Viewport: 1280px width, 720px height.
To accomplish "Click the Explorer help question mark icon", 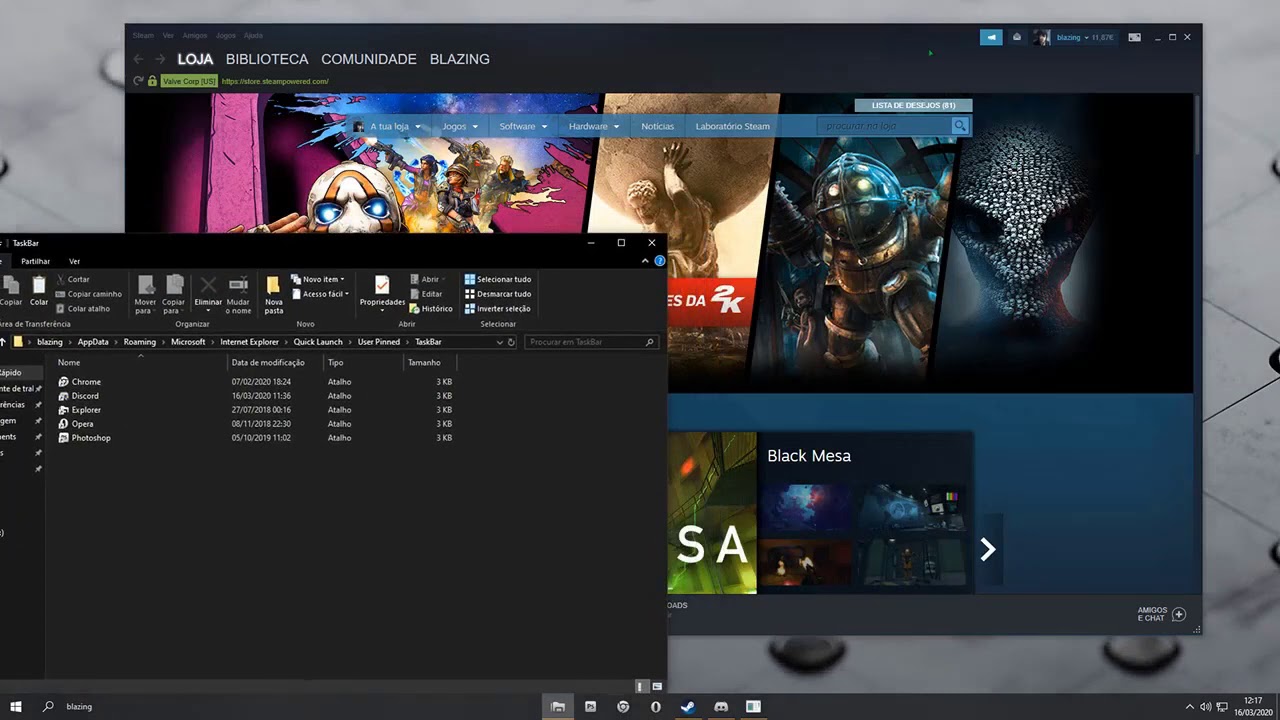I will [x=660, y=261].
